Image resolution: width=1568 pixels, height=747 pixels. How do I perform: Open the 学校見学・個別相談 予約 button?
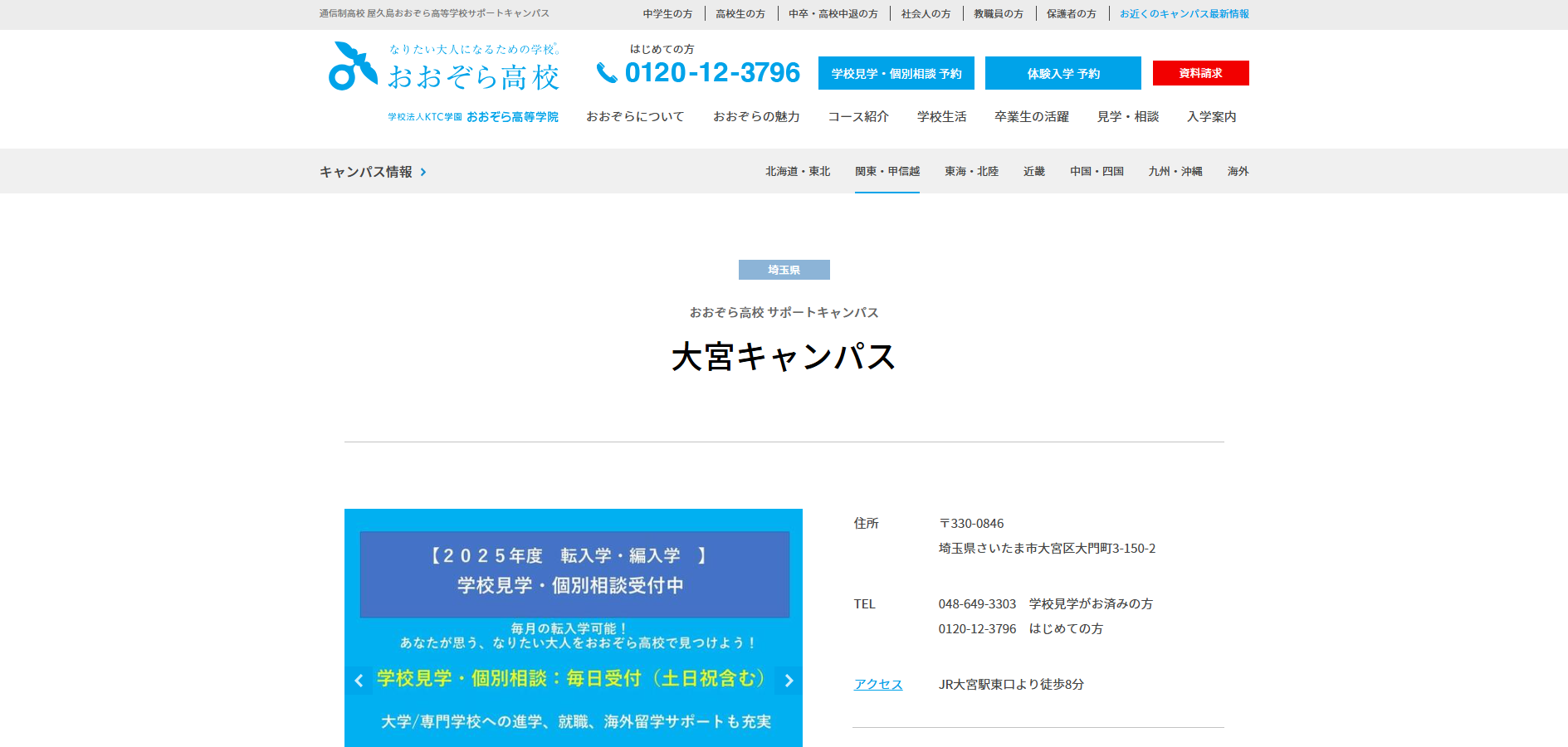[x=896, y=73]
